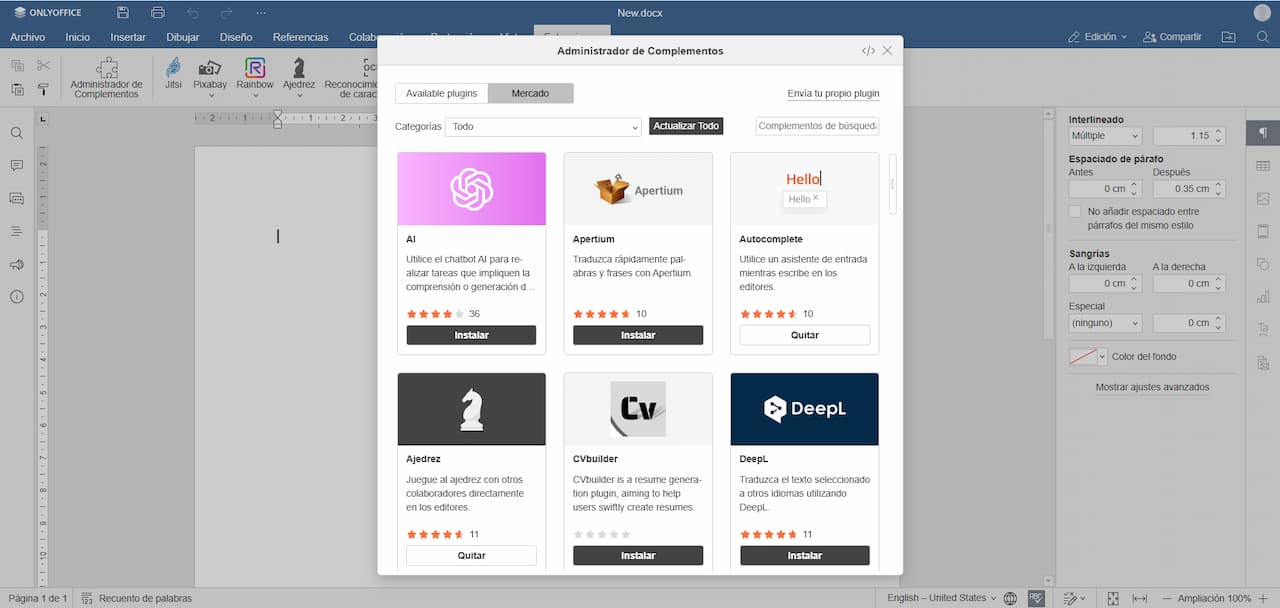This screenshot has height=608, width=1280.
Task: Open the Headings navigation panel
Action: tap(17, 232)
